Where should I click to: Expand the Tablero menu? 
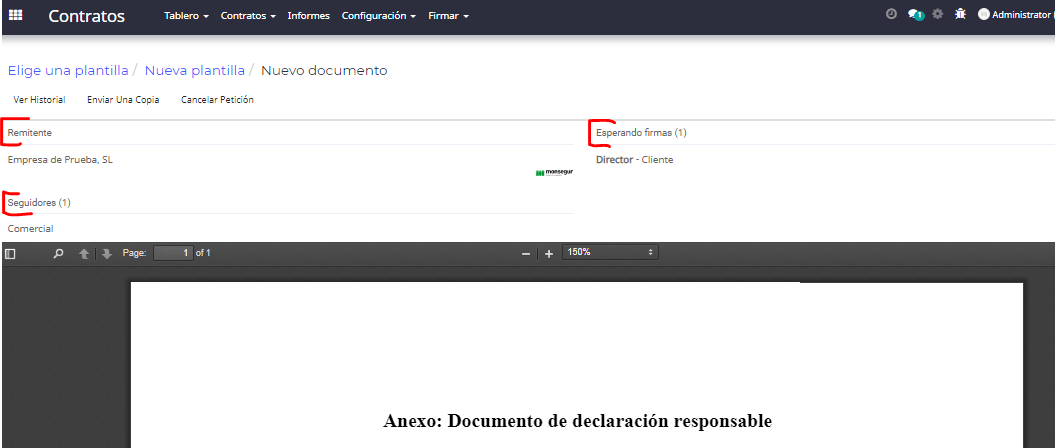click(x=186, y=15)
